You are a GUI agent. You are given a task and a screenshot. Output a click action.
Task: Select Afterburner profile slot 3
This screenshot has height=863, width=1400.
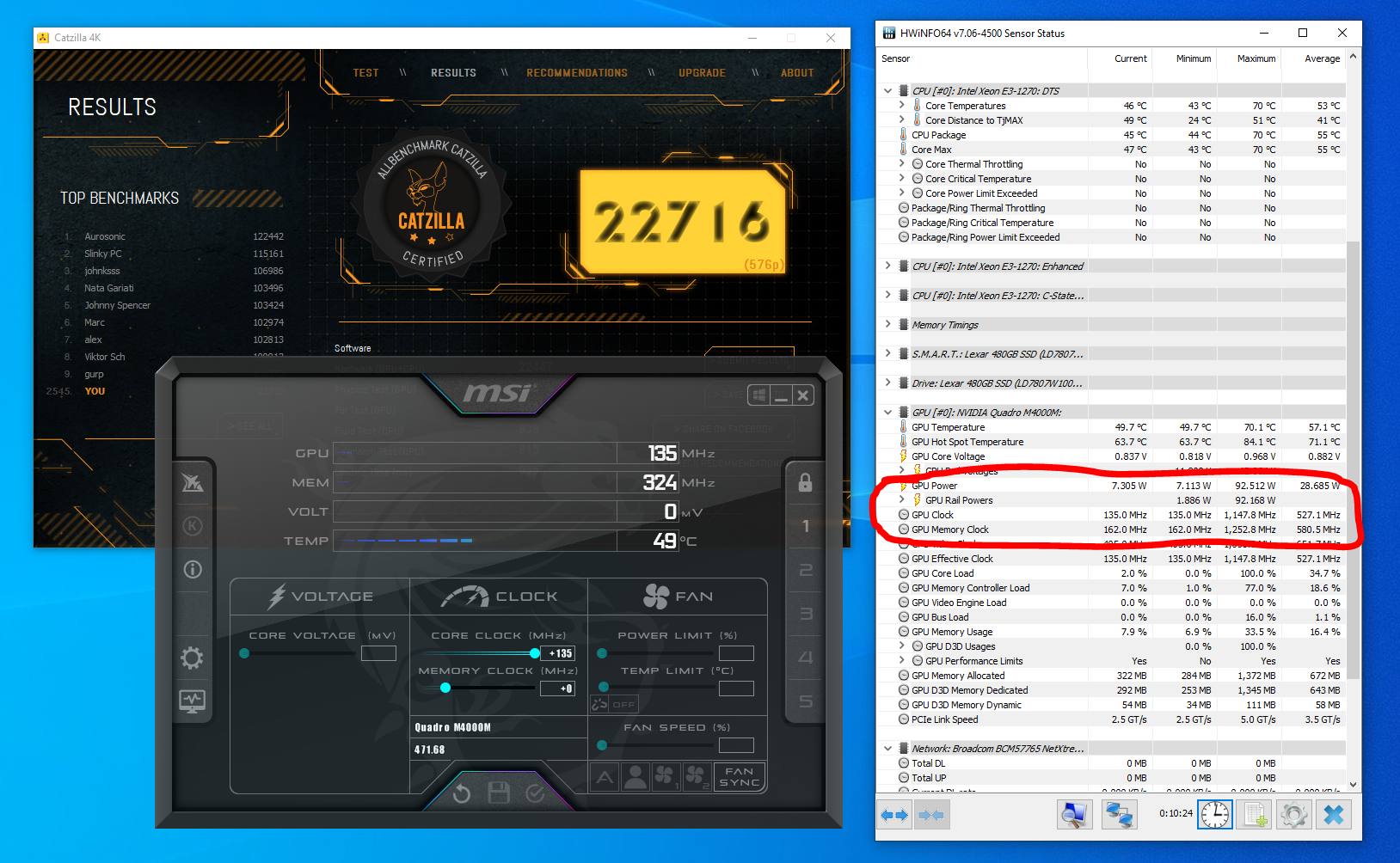[x=805, y=614]
